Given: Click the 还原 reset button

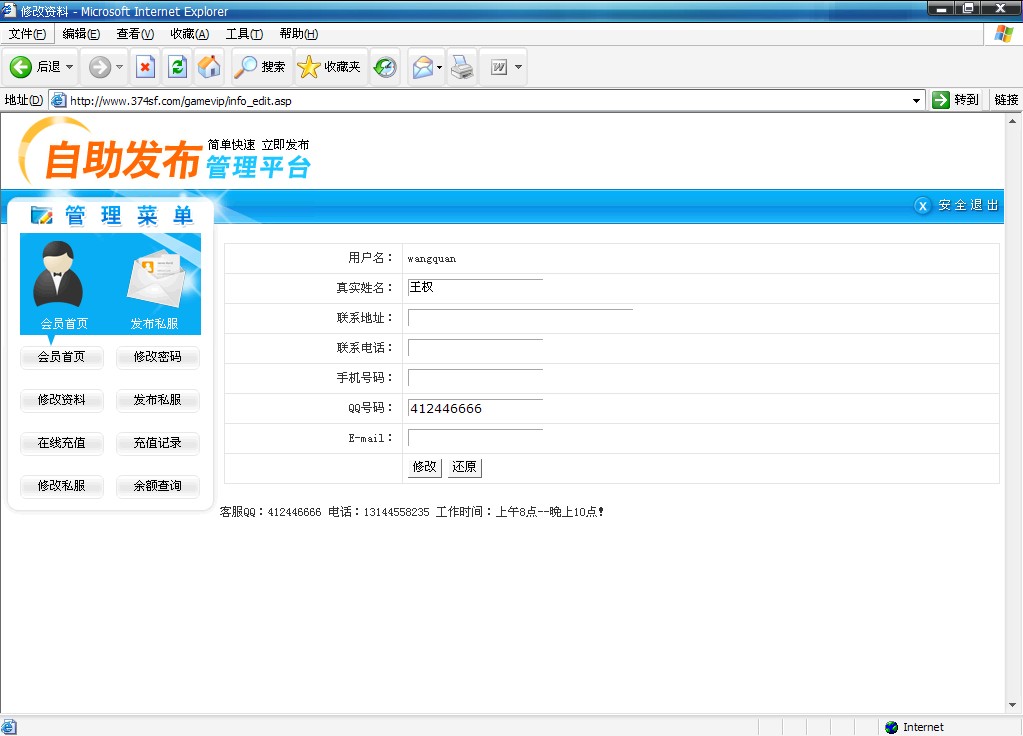Looking at the screenshot, I should [x=464, y=467].
